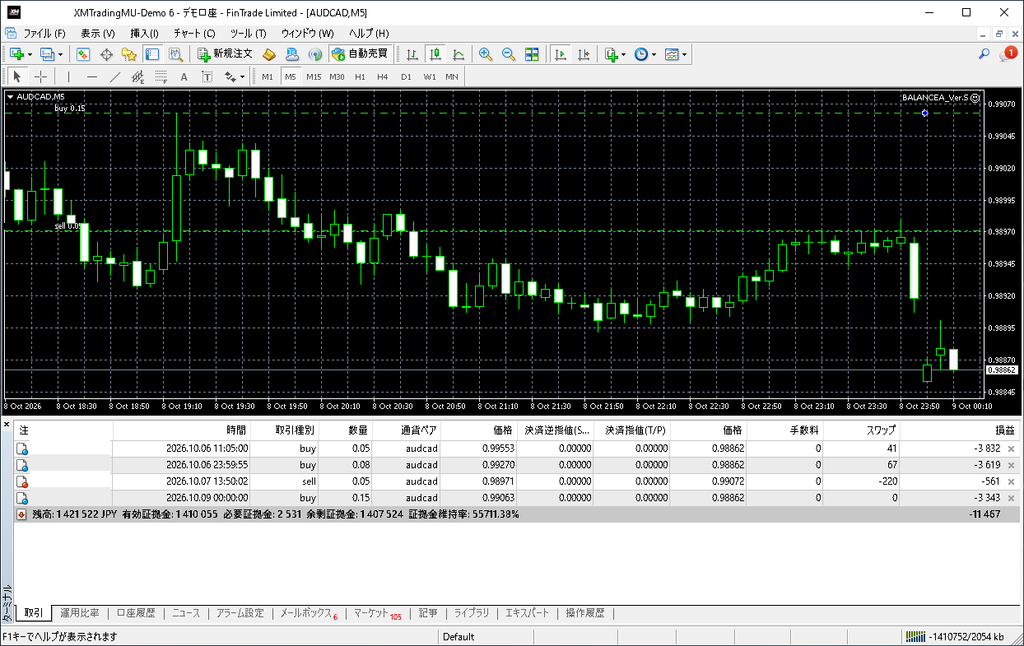This screenshot has width=1024, height=646.
Task: Toggle the Data Window crosshair-target icon
Action: pos(106,54)
